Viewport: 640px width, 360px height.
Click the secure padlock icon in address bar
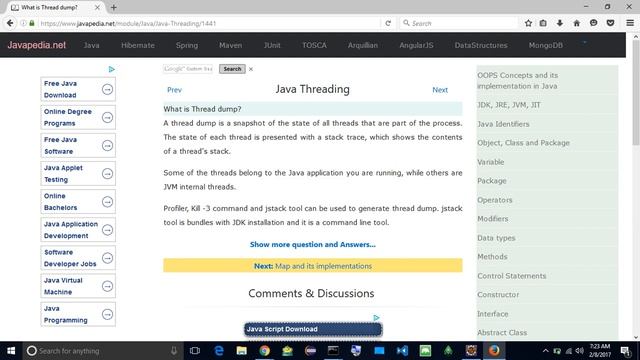[32, 23]
